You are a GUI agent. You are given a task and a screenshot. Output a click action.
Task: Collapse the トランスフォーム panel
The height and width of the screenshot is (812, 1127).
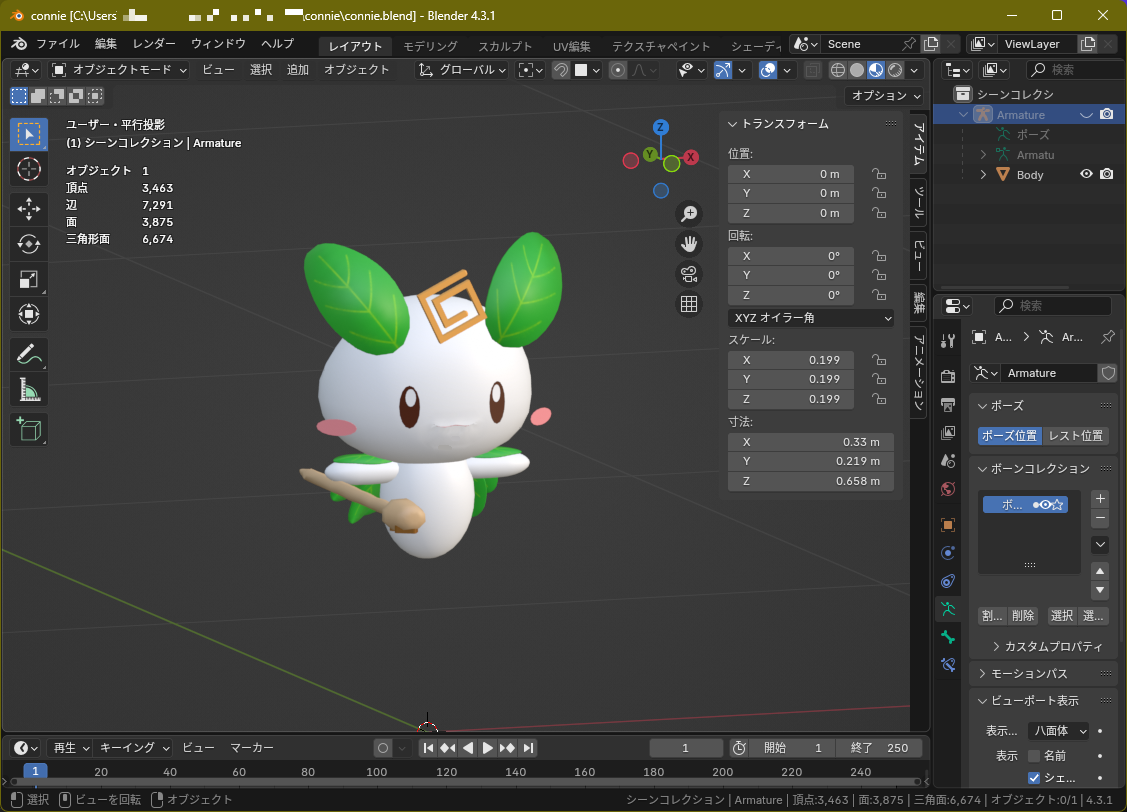732,124
